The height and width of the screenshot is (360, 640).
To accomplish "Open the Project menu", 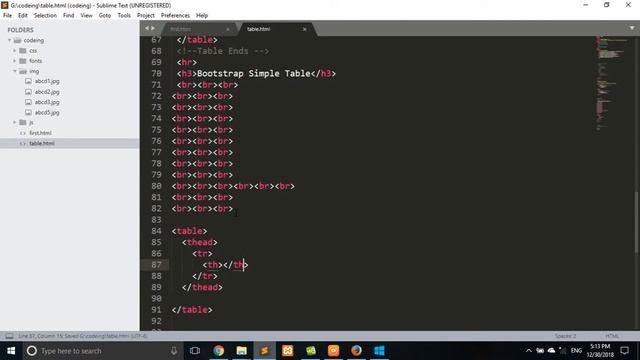I will click(x=146, y=16).
